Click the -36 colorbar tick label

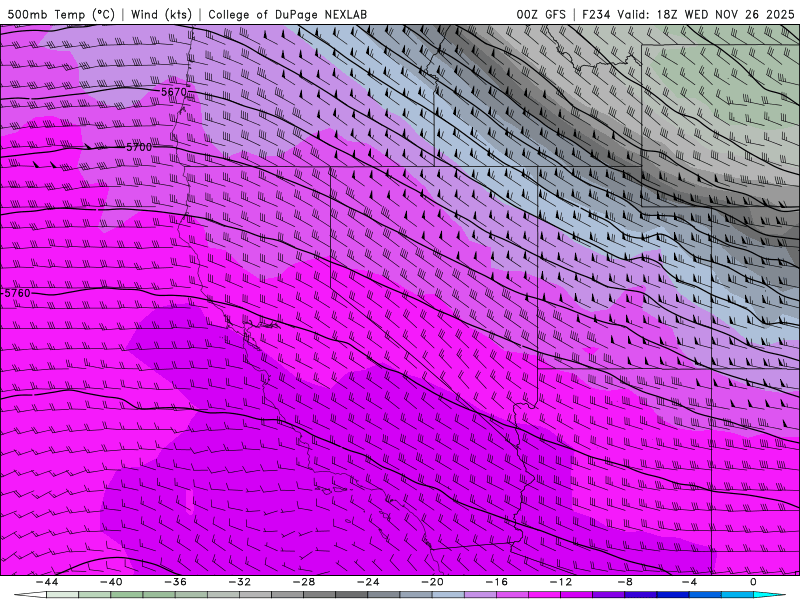175,582
